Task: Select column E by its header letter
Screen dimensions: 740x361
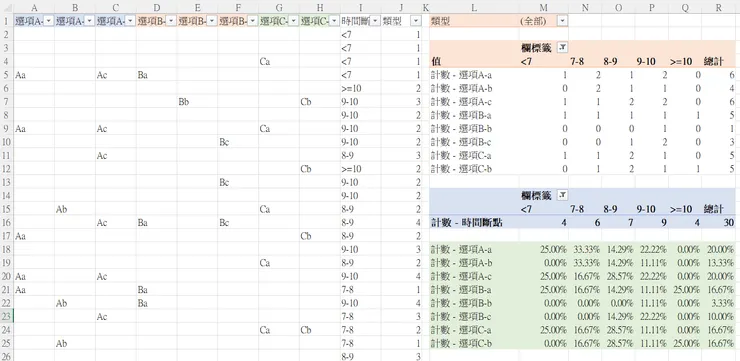Action: click(x=197, y=8)
